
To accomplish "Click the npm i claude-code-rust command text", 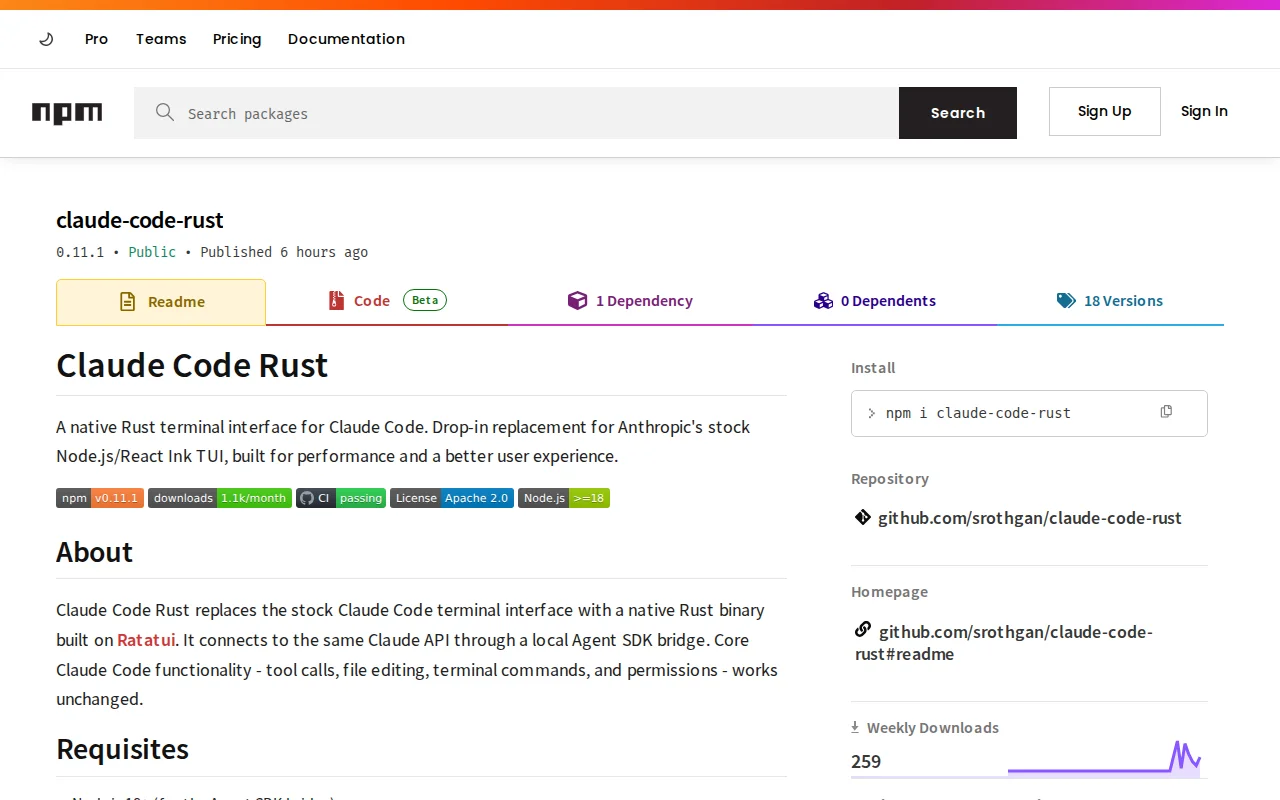I will point(978,413).
